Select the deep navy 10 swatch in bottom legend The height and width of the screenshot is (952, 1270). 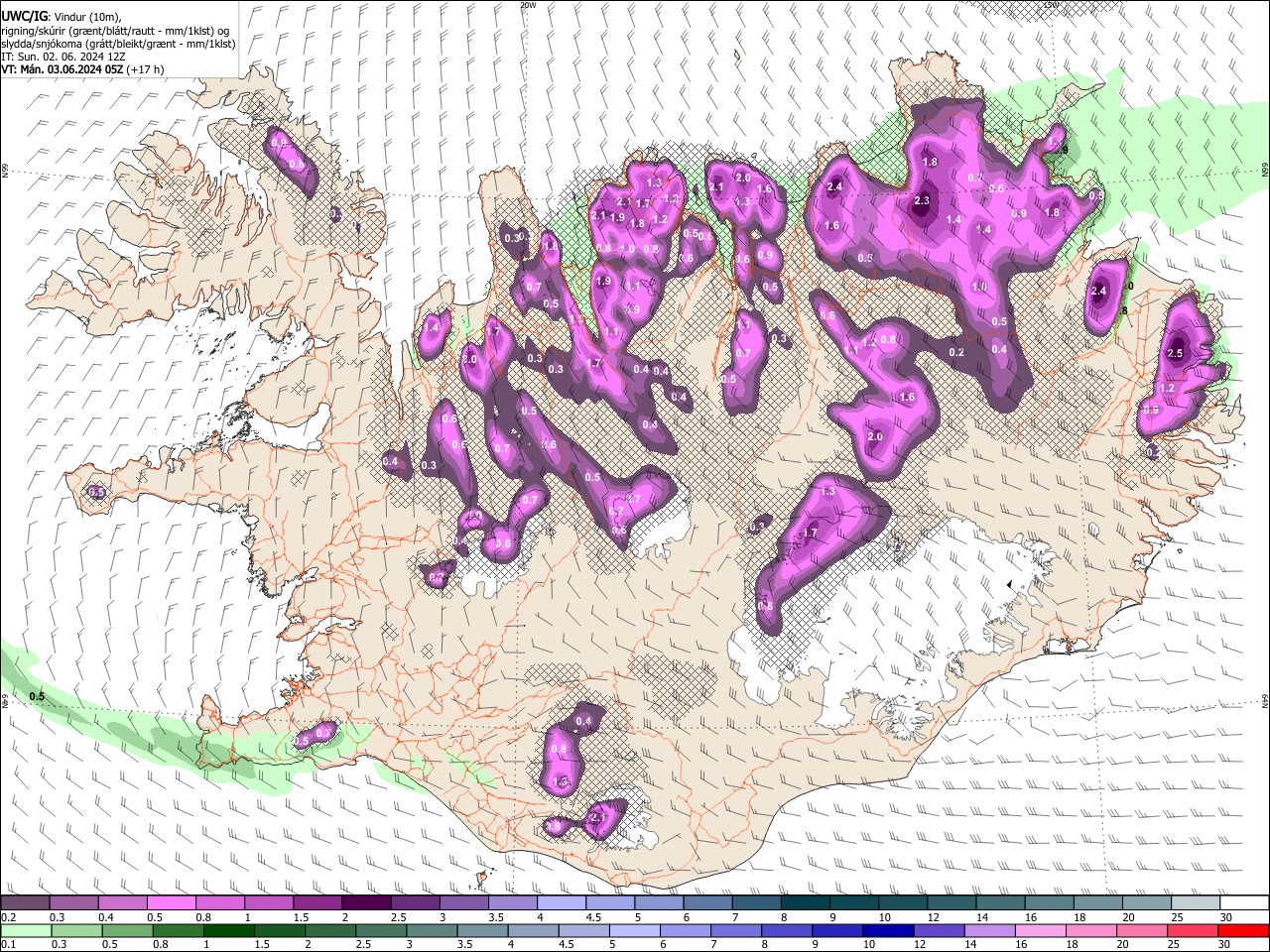coord(887,930)
